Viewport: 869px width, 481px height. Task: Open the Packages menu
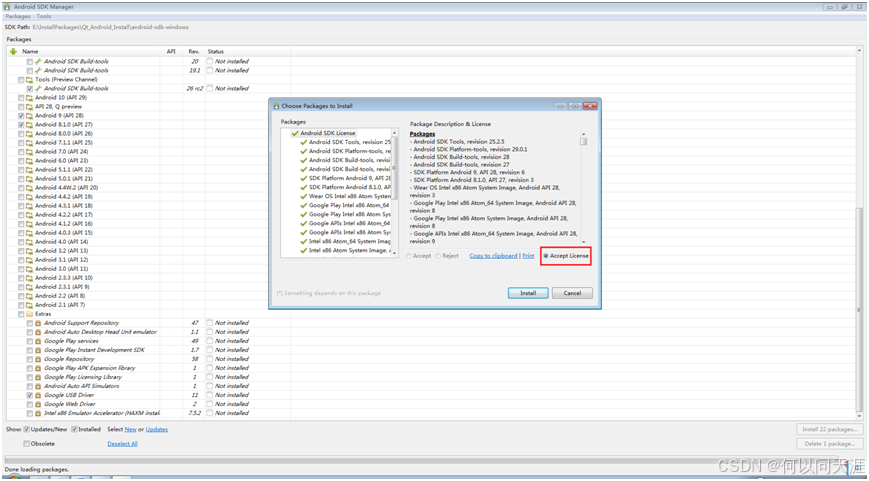tap(18, 17)
